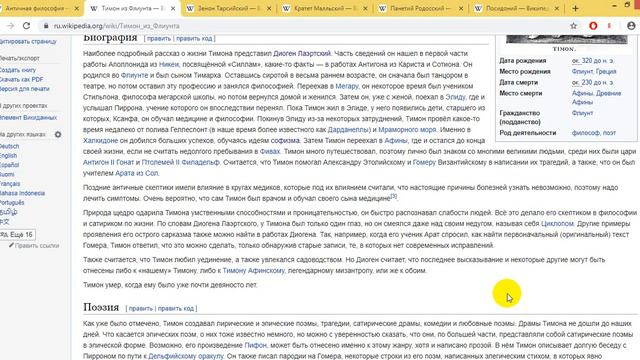The image size is (640, 360).
Task: Click sidebar 'Версия для печати' link
Action: [x=24, y=89]
